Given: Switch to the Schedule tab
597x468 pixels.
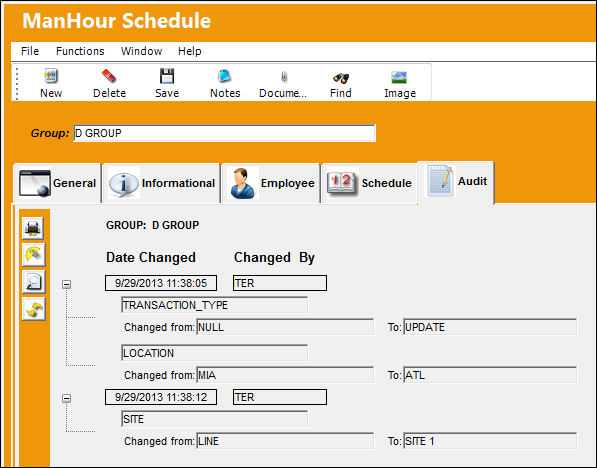Looking at the screenshot, I should pyautogui.click(x=369, y=183).
